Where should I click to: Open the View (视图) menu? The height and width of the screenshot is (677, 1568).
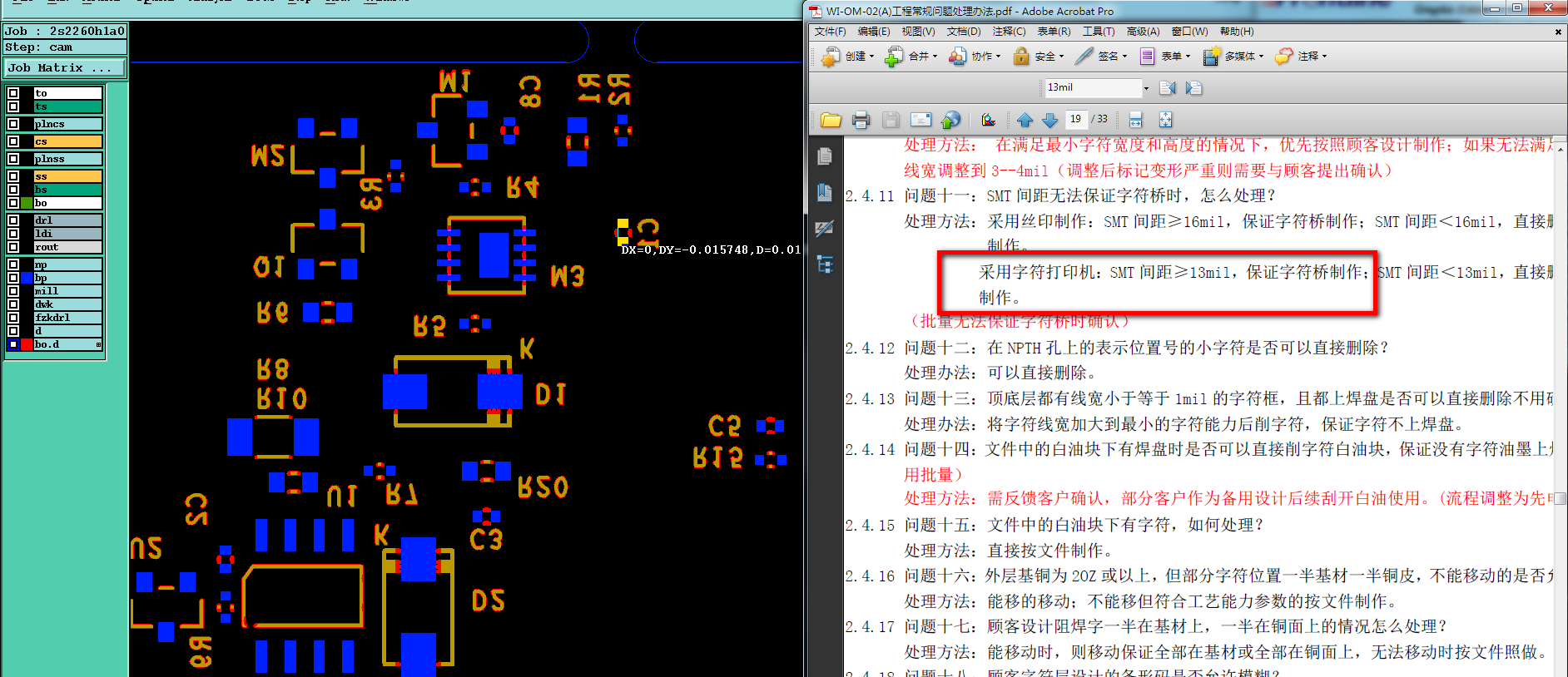pos(918,32)
